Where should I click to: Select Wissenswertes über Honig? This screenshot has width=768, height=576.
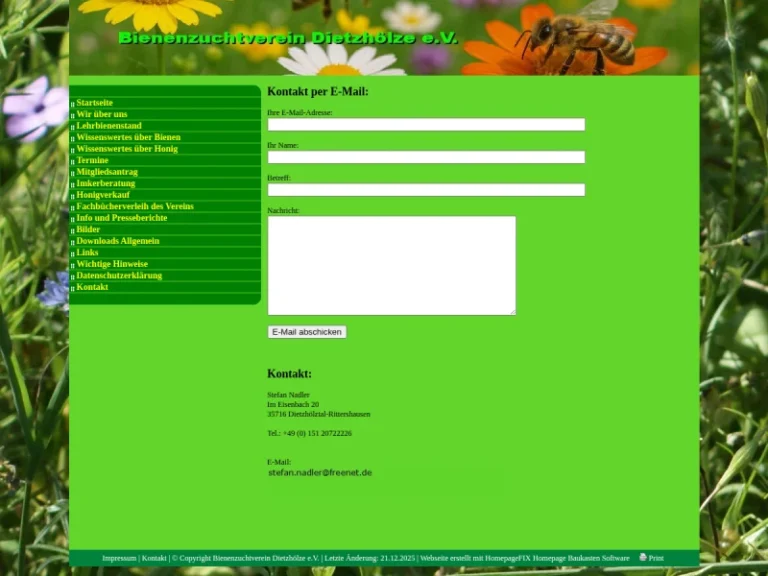pyautogui.click(x=127, y=149)
